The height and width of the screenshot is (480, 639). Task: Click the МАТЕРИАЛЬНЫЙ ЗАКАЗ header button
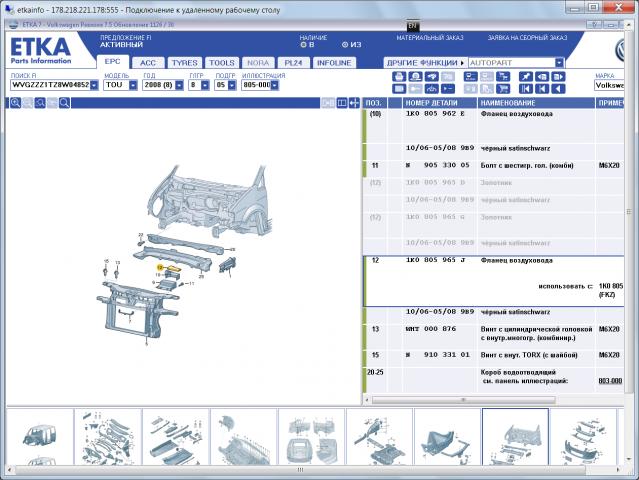click(x=430, y=37)
